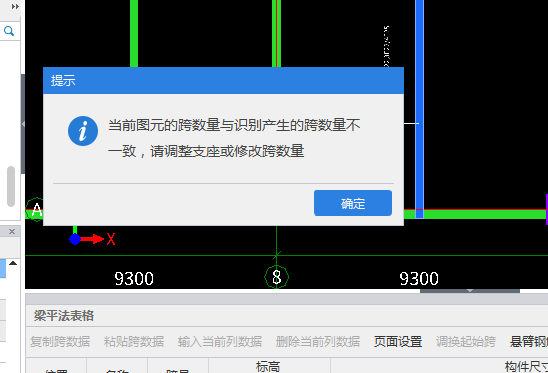
Task: Click axis bubble number 8
Action: [276, 277]
